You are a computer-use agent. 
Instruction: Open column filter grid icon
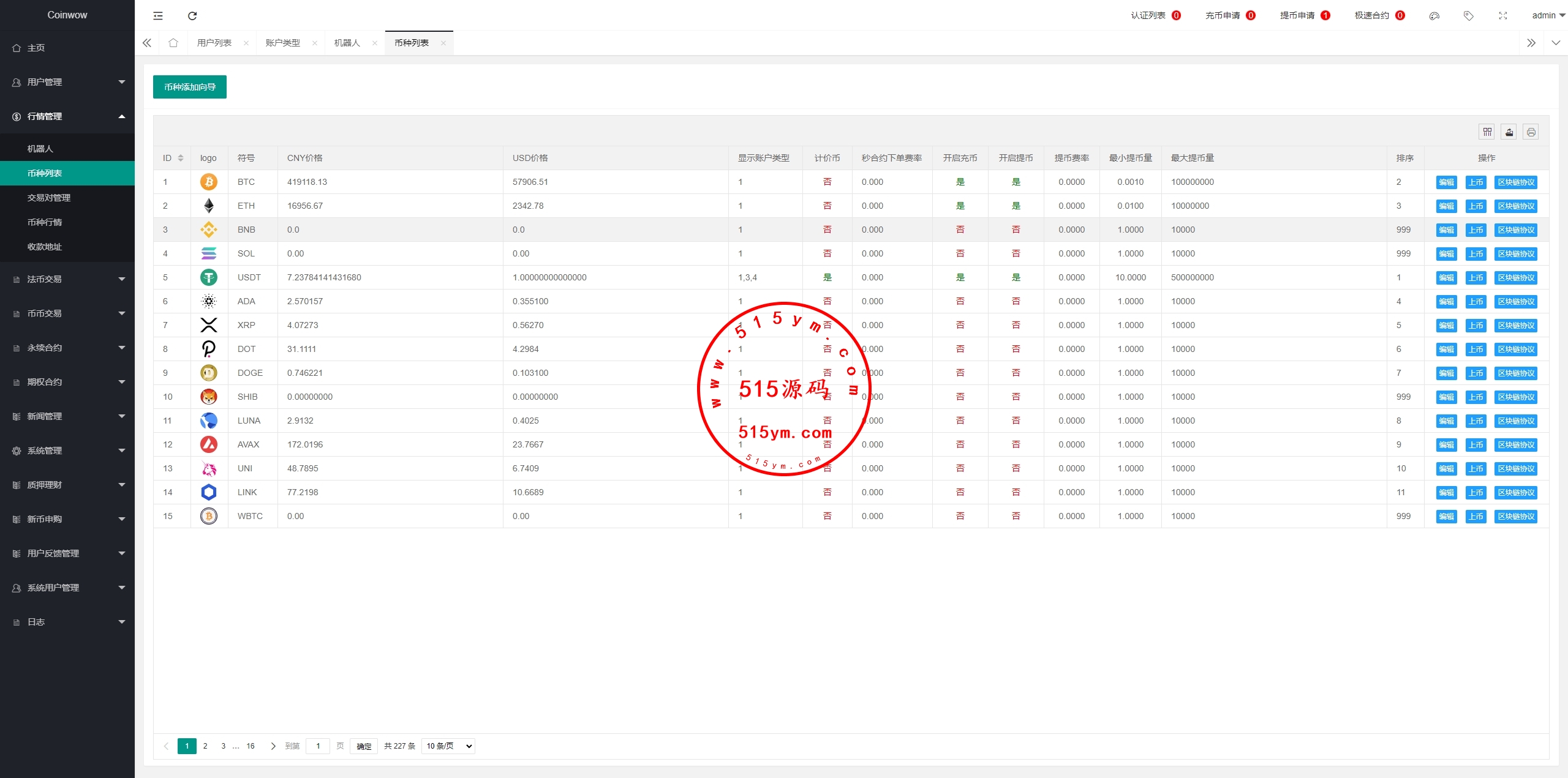pyautogui.click(x=1487, y=132)
